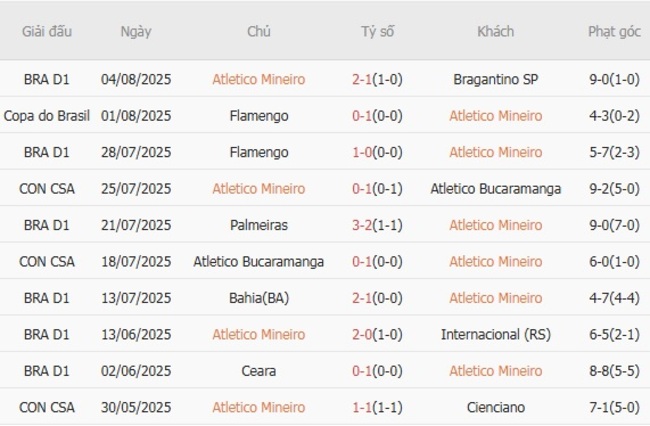The width and height of the screenshot is (650, 426).
Task: Open the Palmeiras team link
Action: pos(259,225)
